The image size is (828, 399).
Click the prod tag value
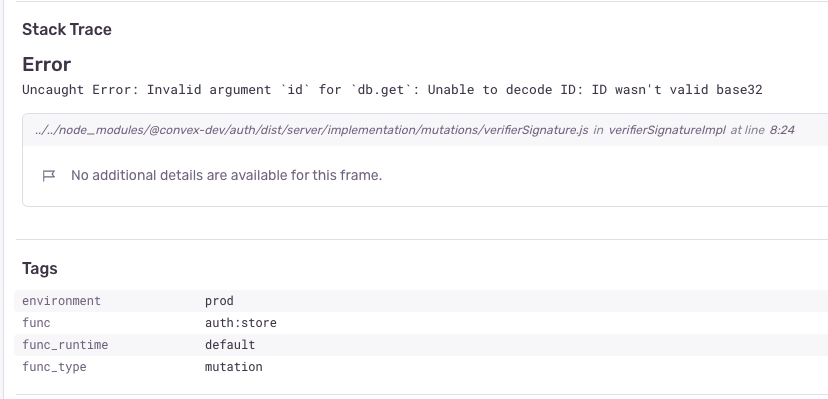pyautogui.click(x=219, y=301)
